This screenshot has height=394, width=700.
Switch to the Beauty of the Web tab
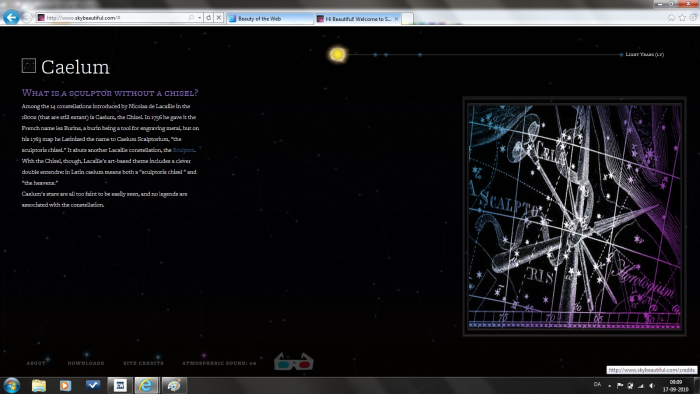tap(270, 19)
